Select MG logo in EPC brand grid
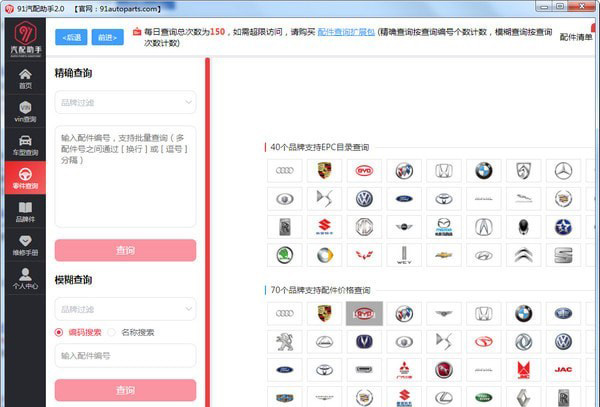The height and width of the screenshot is (407, 600). (x=364, y=227)
